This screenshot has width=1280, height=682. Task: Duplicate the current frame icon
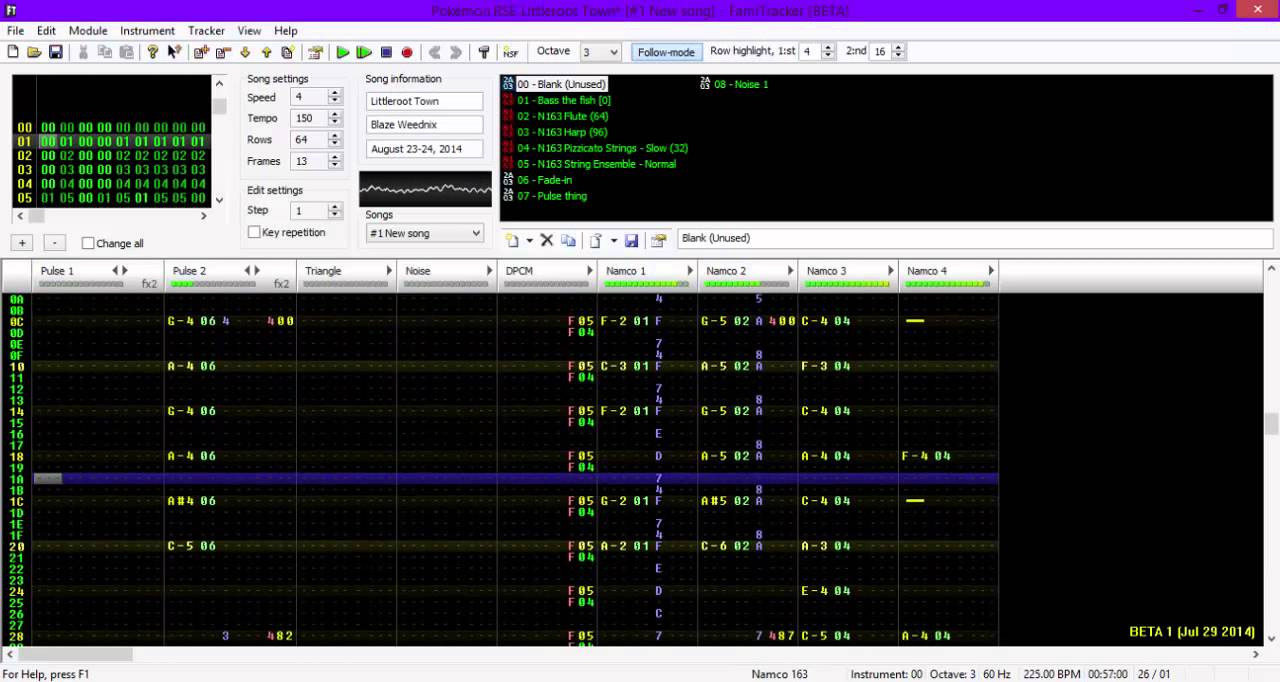point(288,52)
